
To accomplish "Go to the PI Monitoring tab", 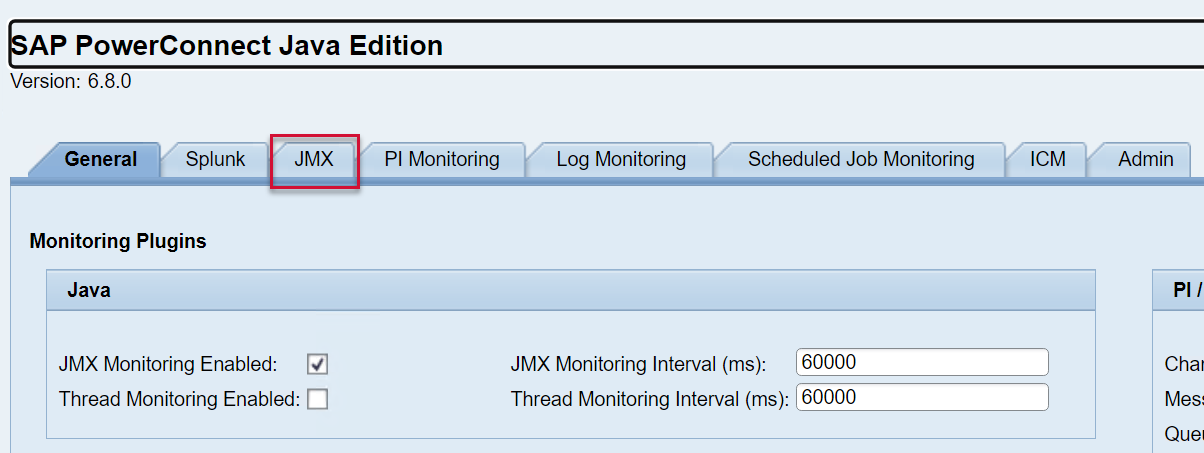I will 442,159.
